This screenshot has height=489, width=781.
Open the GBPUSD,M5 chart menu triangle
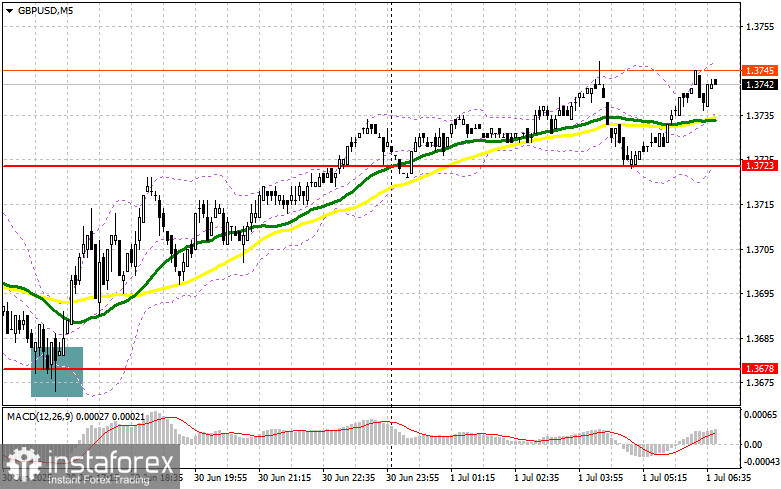point(10,10)
